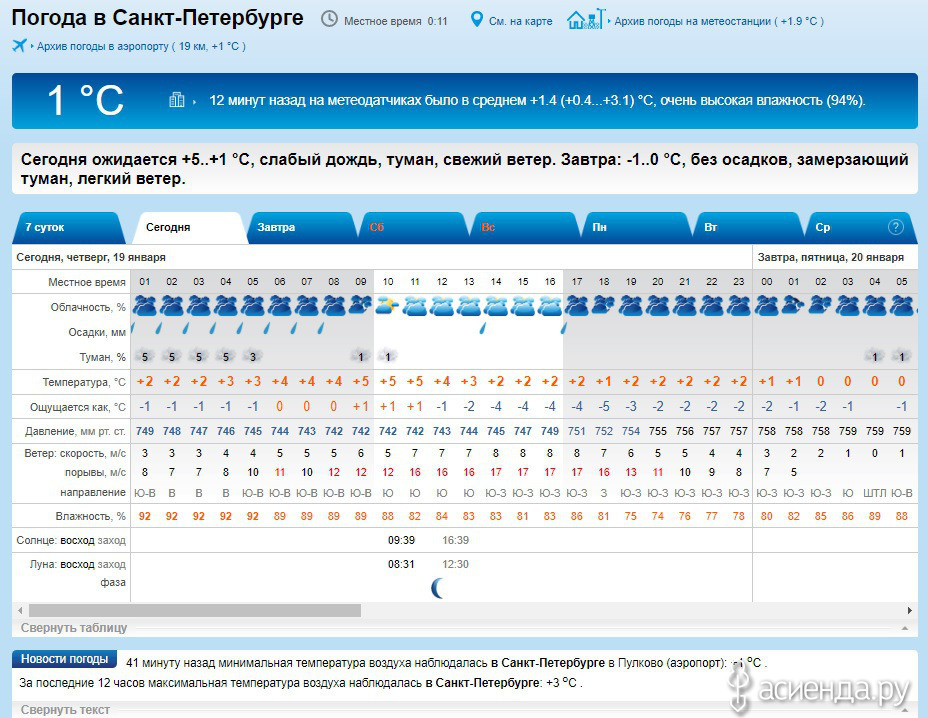
Task: Click the scrollbar left arrow
Action: tap(20, 610)
